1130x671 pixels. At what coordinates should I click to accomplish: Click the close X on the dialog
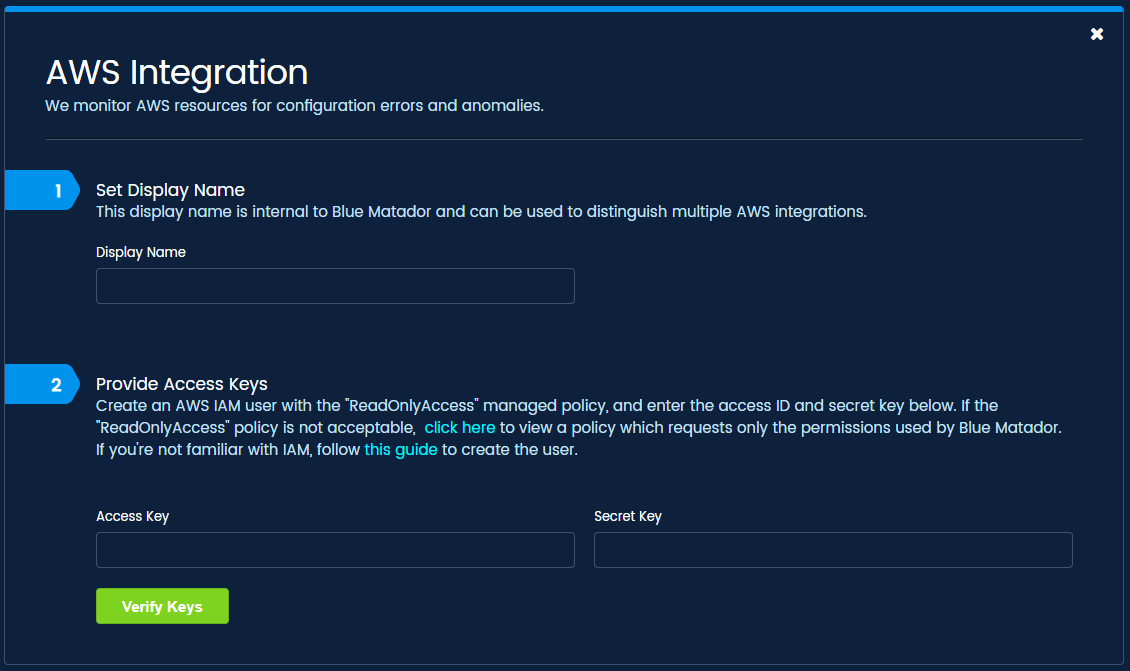click(x=1096, y=33)
